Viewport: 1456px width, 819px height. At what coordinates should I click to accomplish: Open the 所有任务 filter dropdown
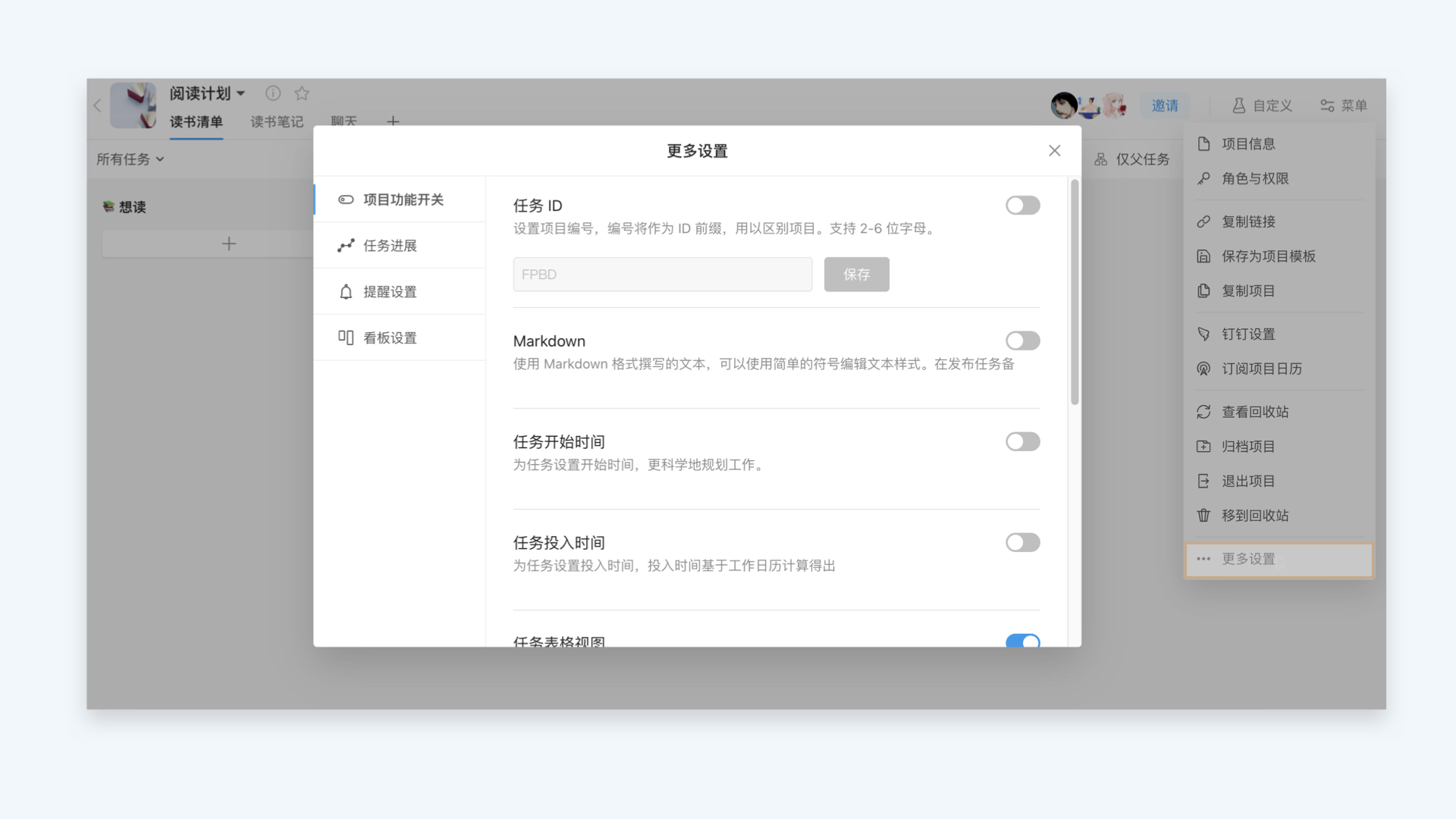130,159
